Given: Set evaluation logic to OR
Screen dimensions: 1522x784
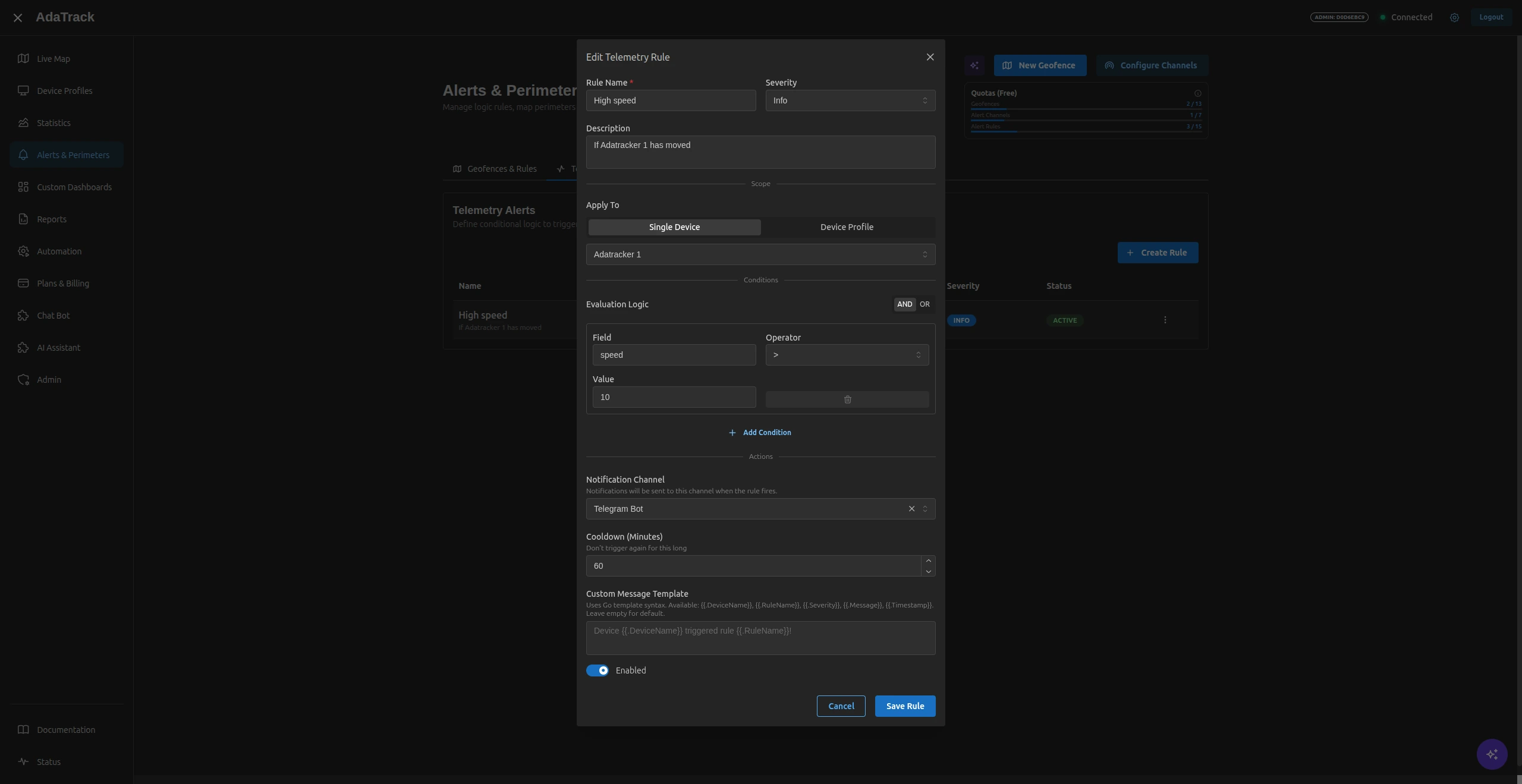Looking at the screenshot, I should (x=924, y=304).
